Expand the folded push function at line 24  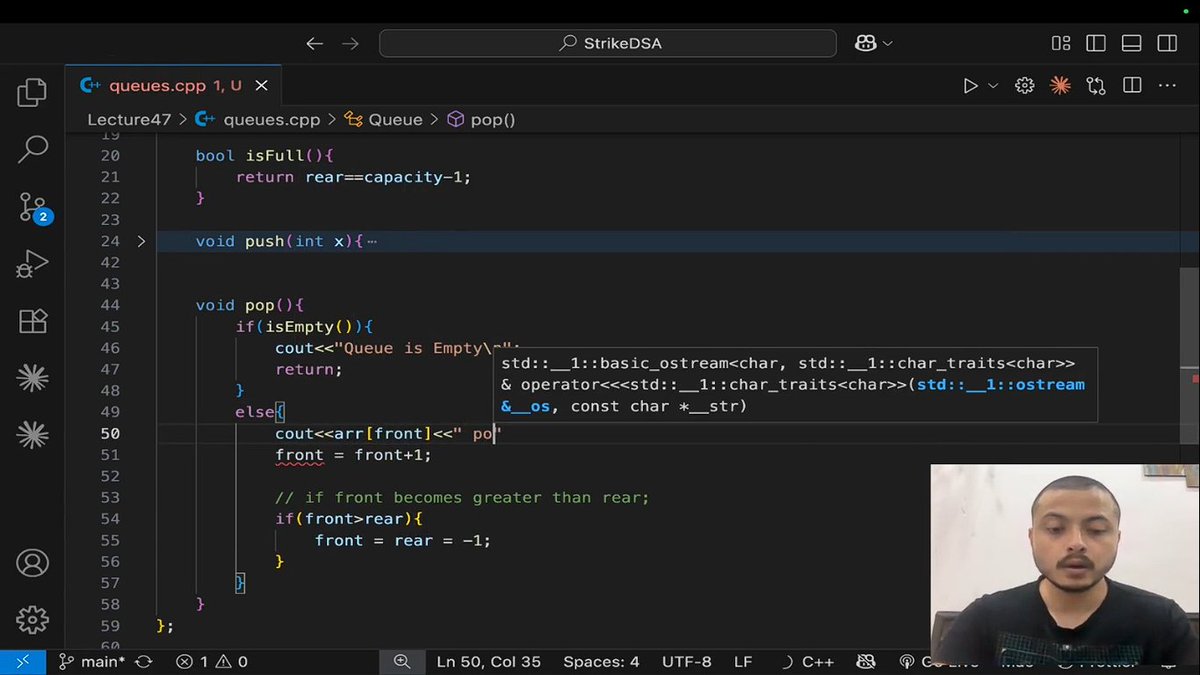click(x=141, y=241)
